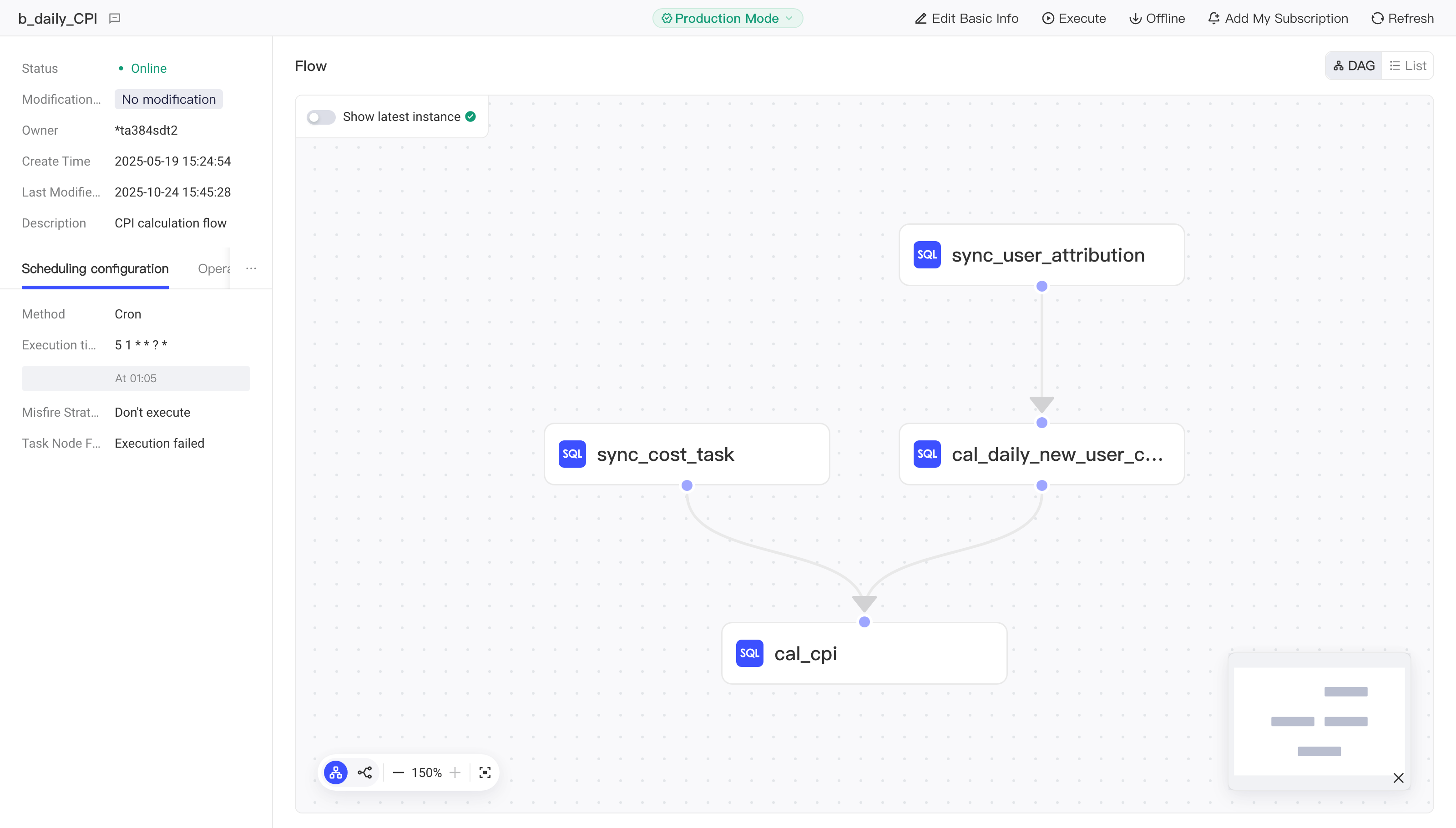Toggle Show latest instance switch
Viewport: 1456px width, 828px height.
pyautogui.click(x=321, y=117)
